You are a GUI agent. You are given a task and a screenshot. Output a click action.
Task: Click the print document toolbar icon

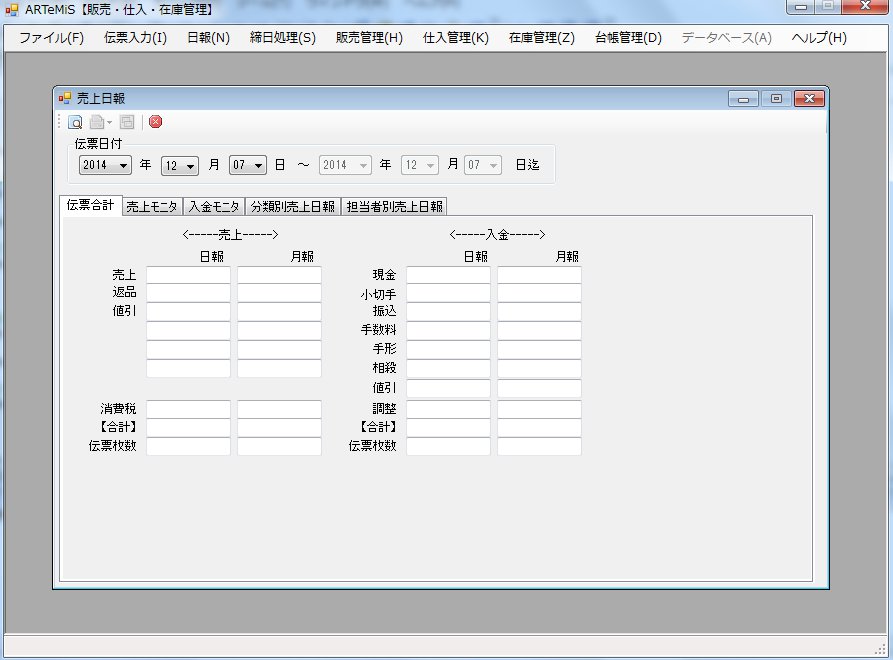(97, 122)
